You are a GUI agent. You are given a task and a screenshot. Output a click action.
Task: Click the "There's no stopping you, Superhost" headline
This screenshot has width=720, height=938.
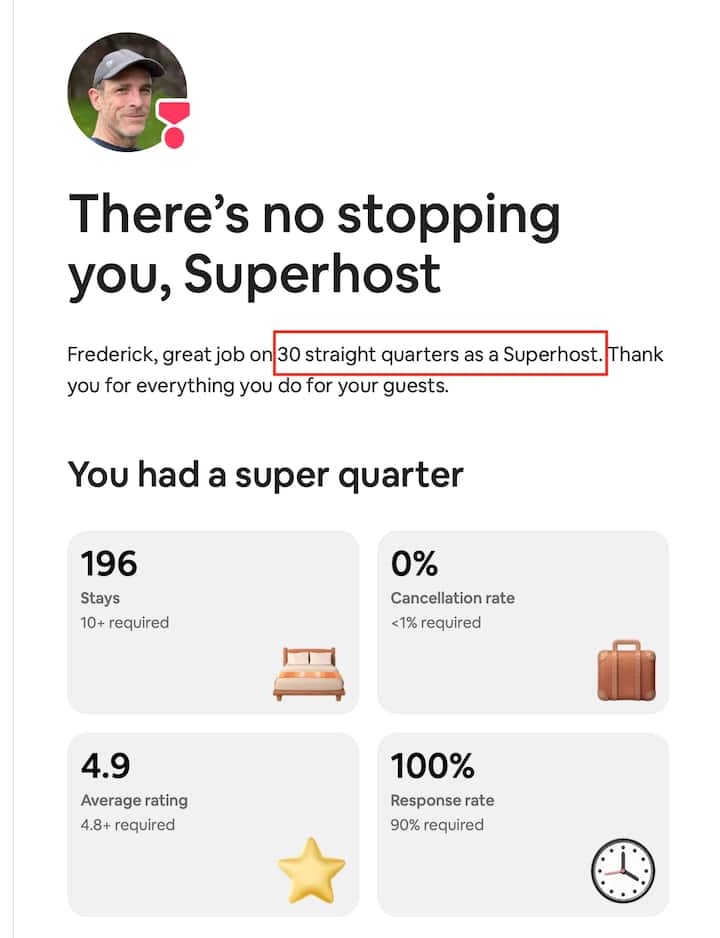(314, 243)
